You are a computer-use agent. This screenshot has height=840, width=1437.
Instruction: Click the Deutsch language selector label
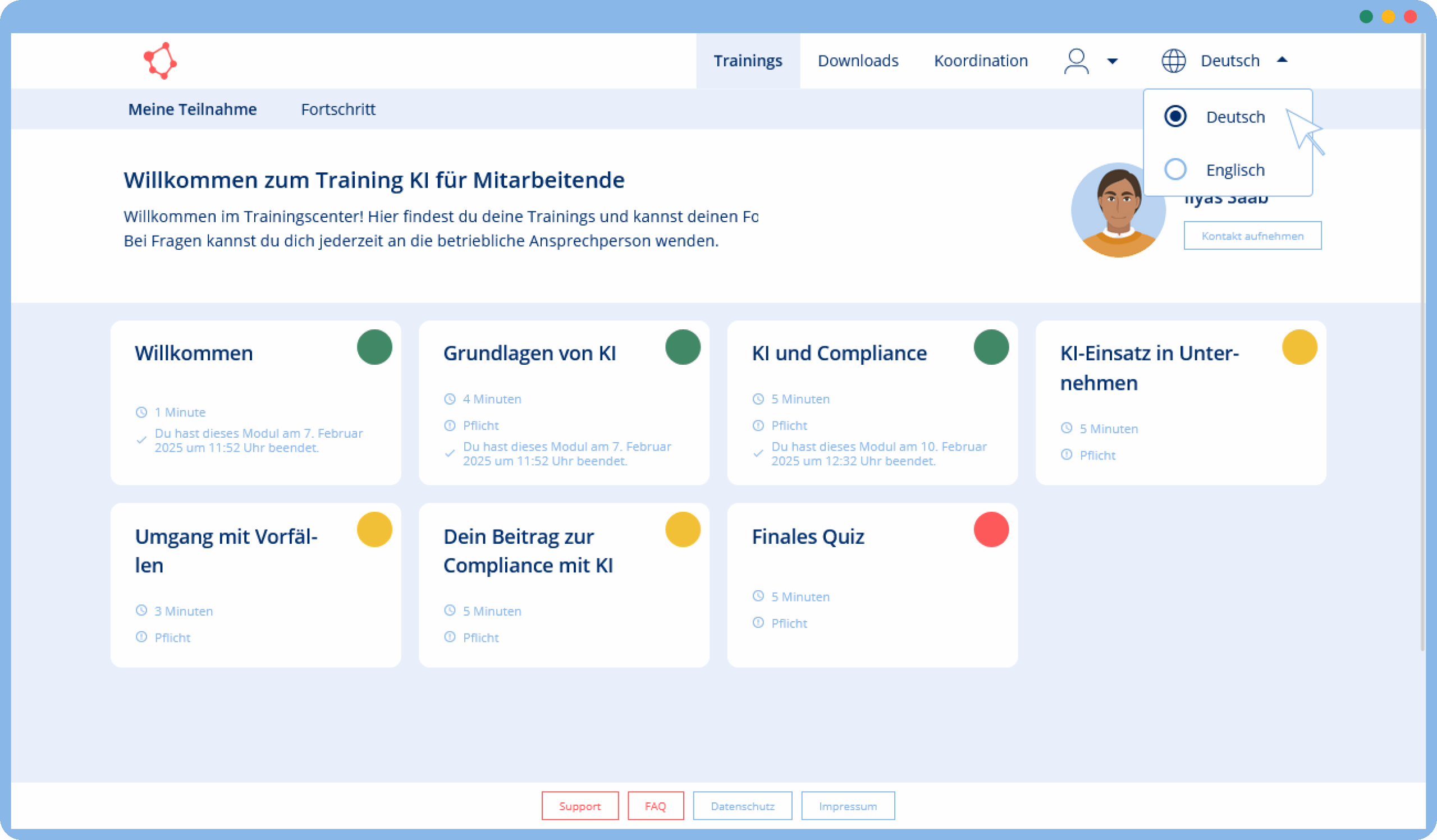pyautogui.click(x=1229, y=61)
